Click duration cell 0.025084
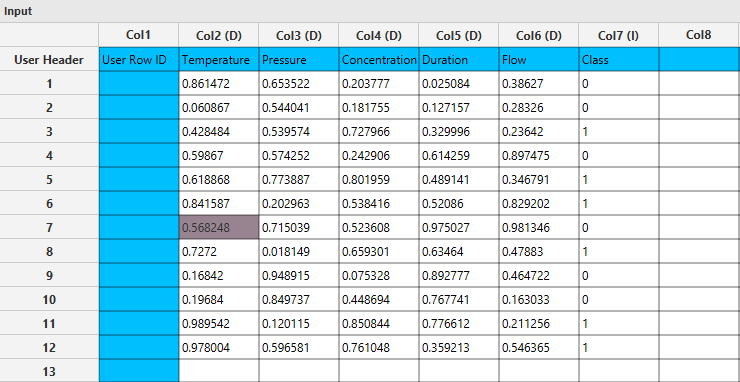 (x=459, y=84)
